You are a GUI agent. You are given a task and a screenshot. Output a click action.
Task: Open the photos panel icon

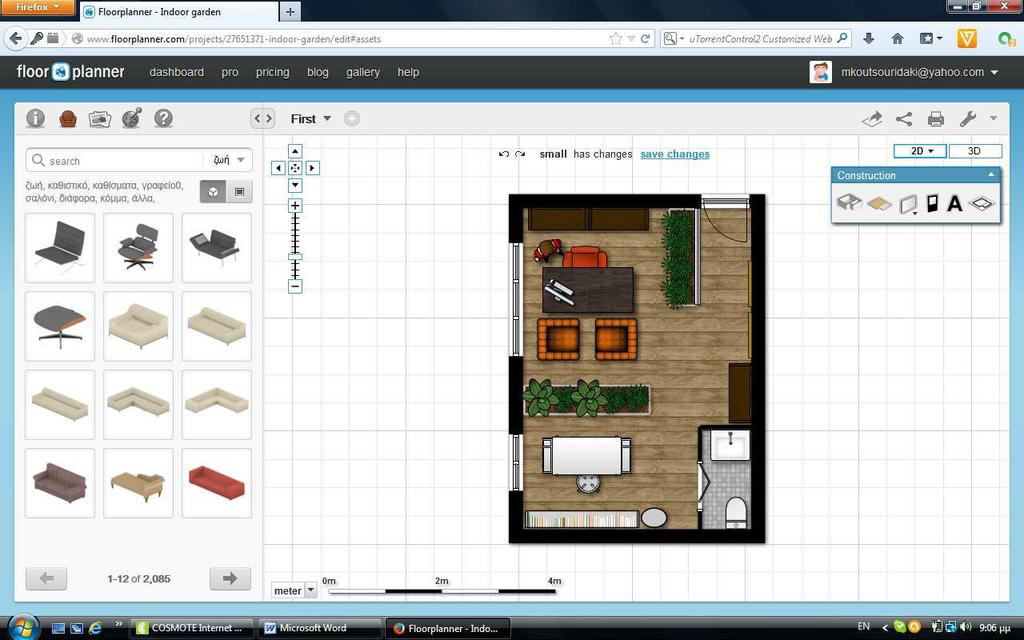(x=100, y=119)
